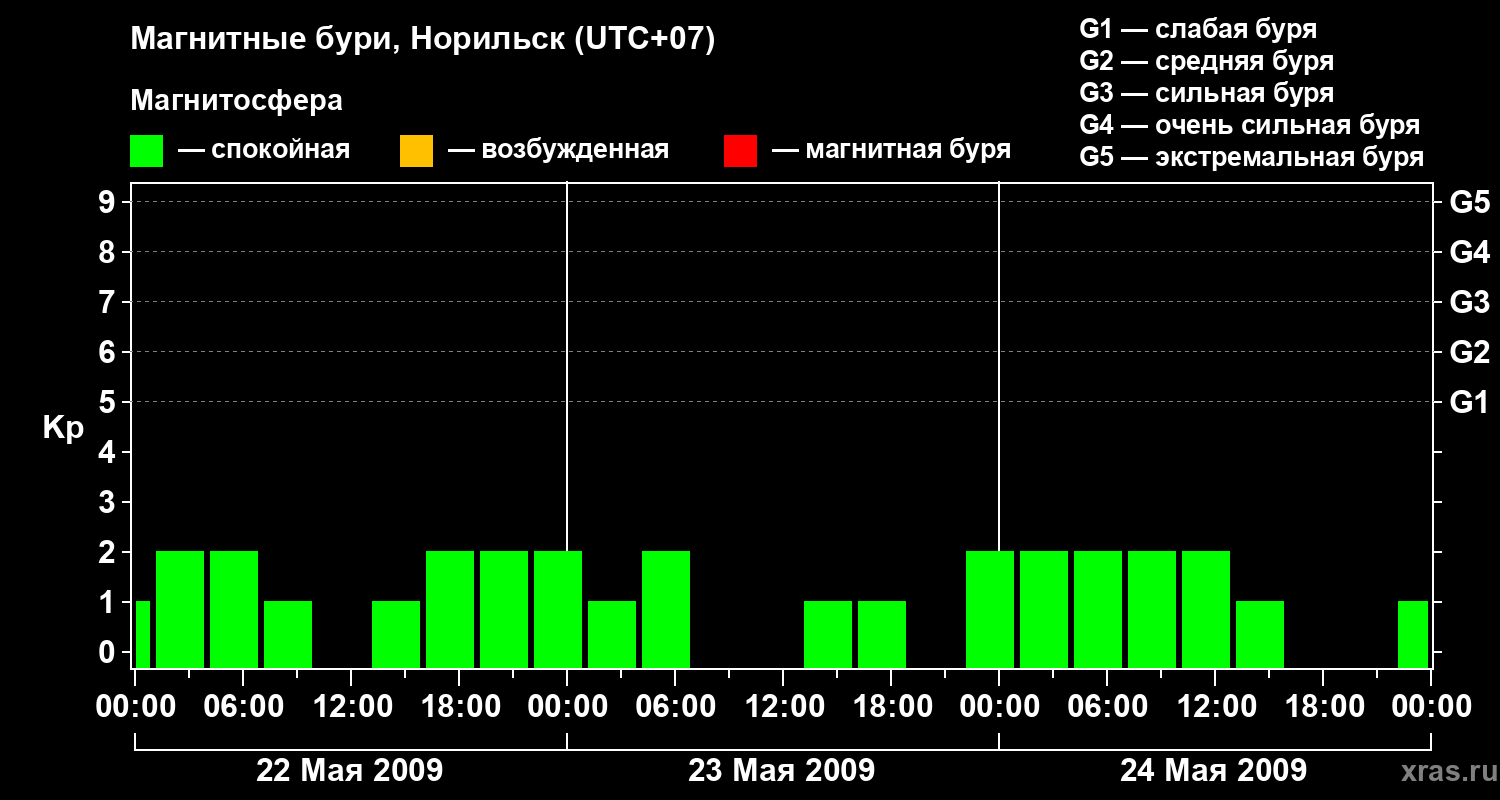Click the Kp 1 bar after 12:00 on 22 May
The height and width of the screenshot is (800, 1500).
pos(396,634)
